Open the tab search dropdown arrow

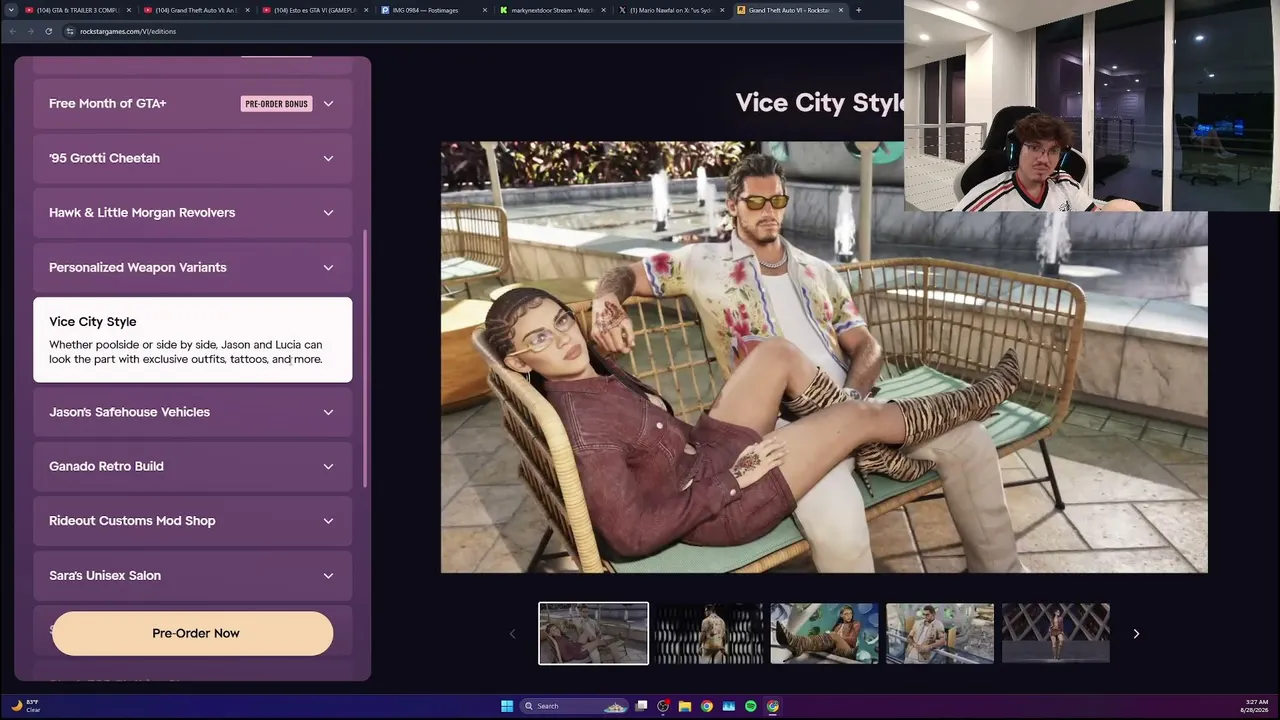pos(11,10)
